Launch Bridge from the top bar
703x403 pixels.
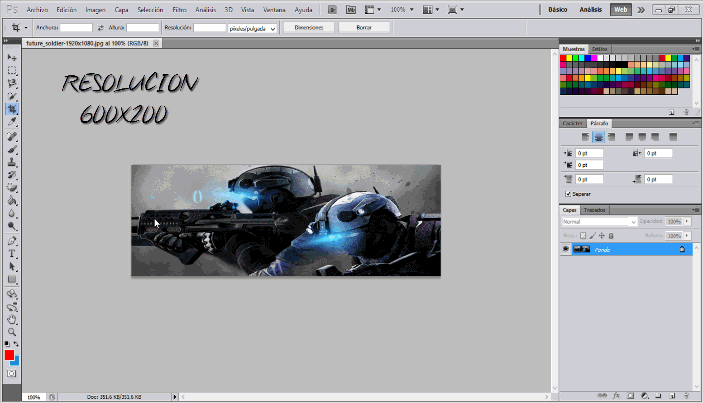(x=332, y=9)
